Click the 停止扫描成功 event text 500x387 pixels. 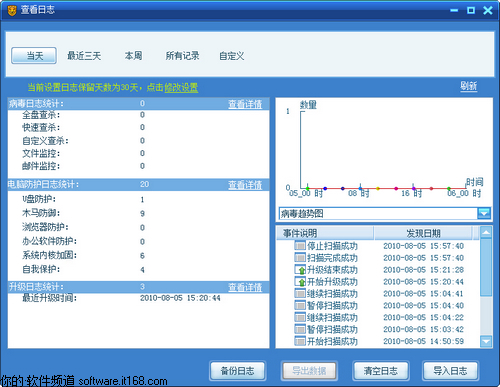coord(332,246)
